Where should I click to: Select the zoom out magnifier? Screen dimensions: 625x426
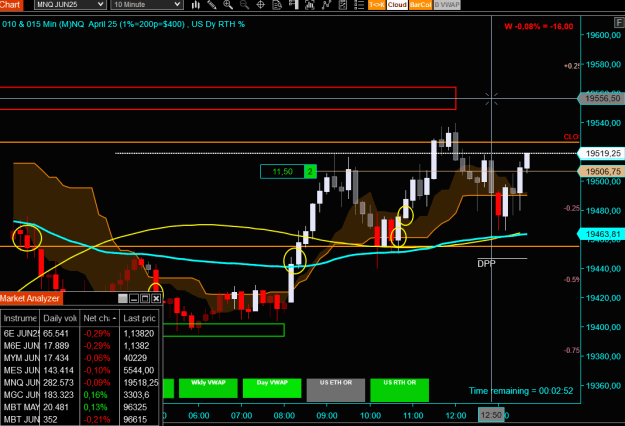[x=244, y=4]
